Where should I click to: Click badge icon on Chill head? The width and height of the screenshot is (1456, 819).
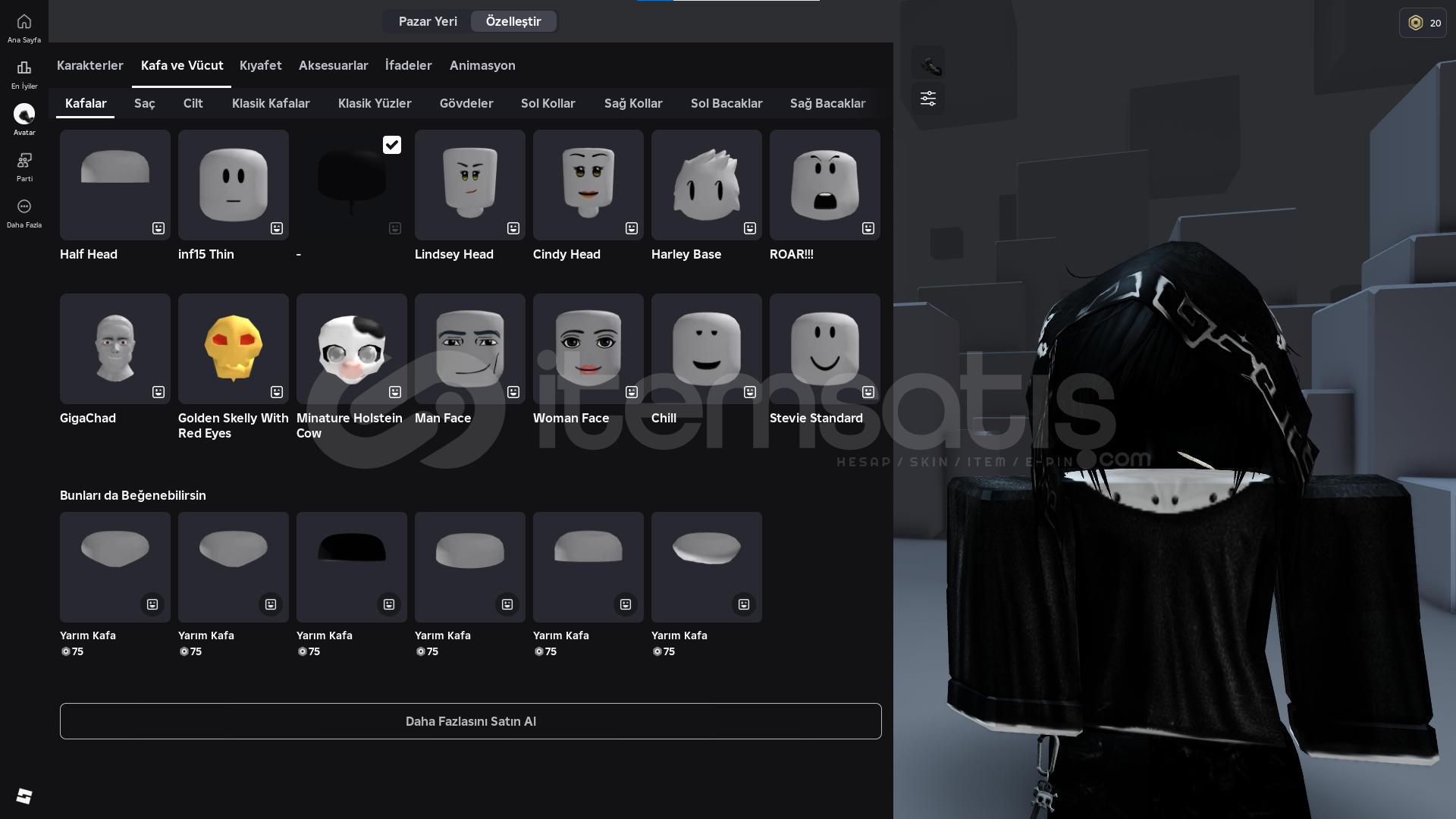pyautogui.click(x=750, y=392)
